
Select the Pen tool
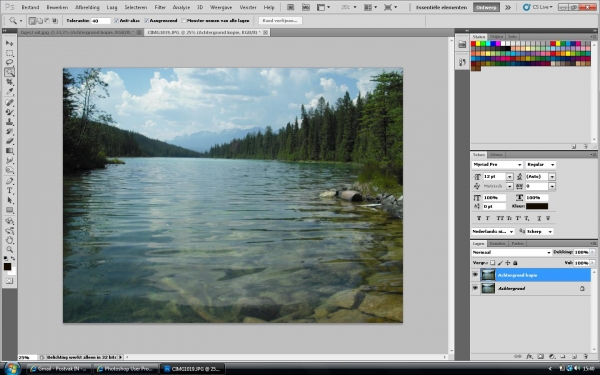coord(10,181)
